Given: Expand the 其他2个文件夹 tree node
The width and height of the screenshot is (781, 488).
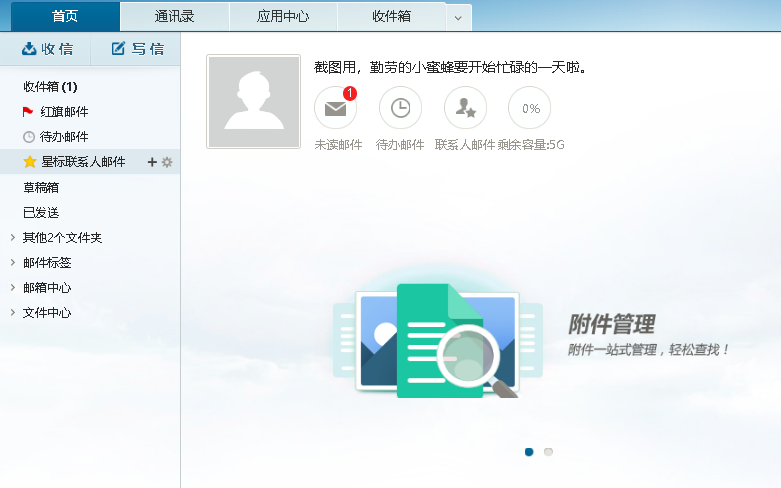Looking at the screenshot, I should [x=12, y=238].
